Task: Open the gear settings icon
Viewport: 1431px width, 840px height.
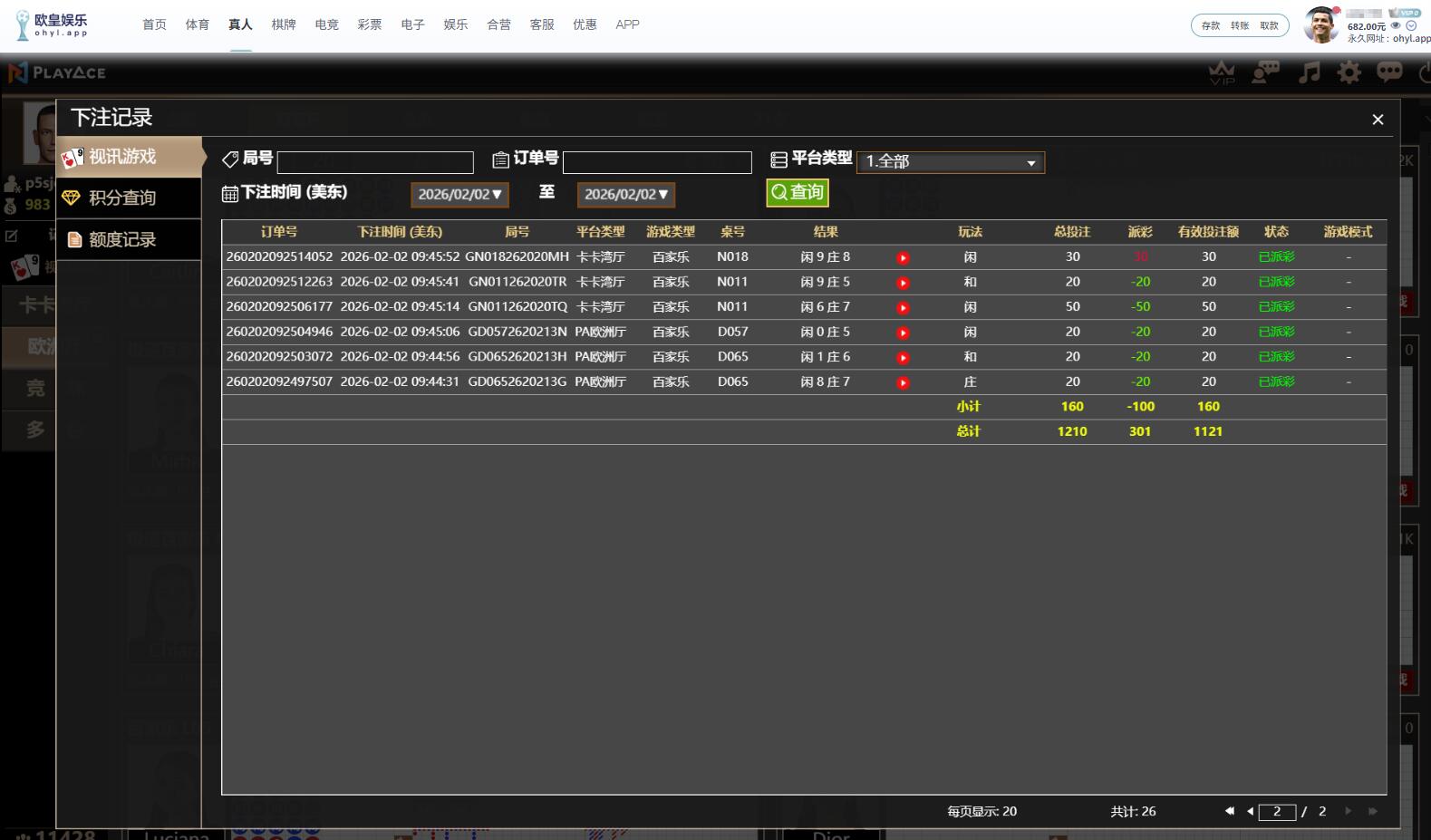Action: (x=1349, y=72)
